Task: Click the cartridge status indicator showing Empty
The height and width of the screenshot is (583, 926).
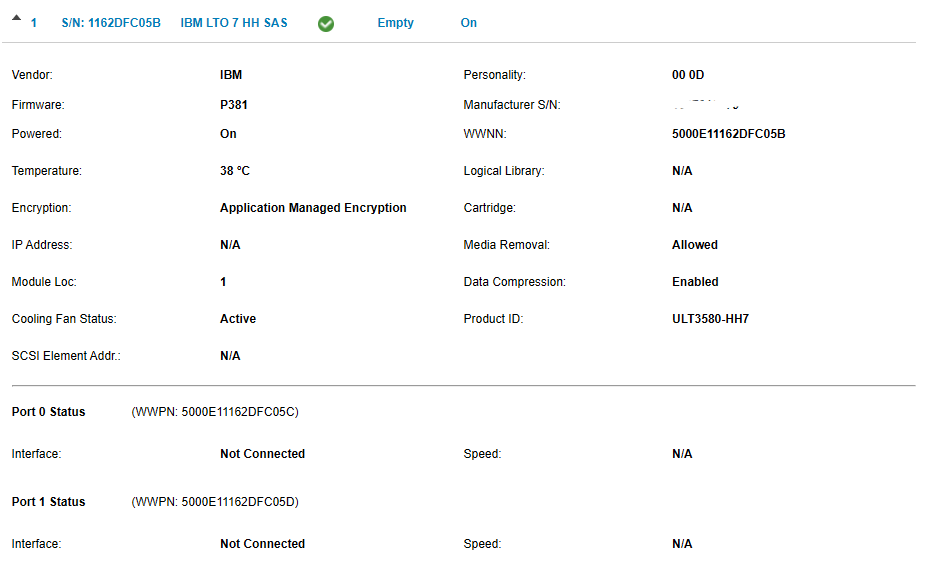Action: tap(395, 22)
